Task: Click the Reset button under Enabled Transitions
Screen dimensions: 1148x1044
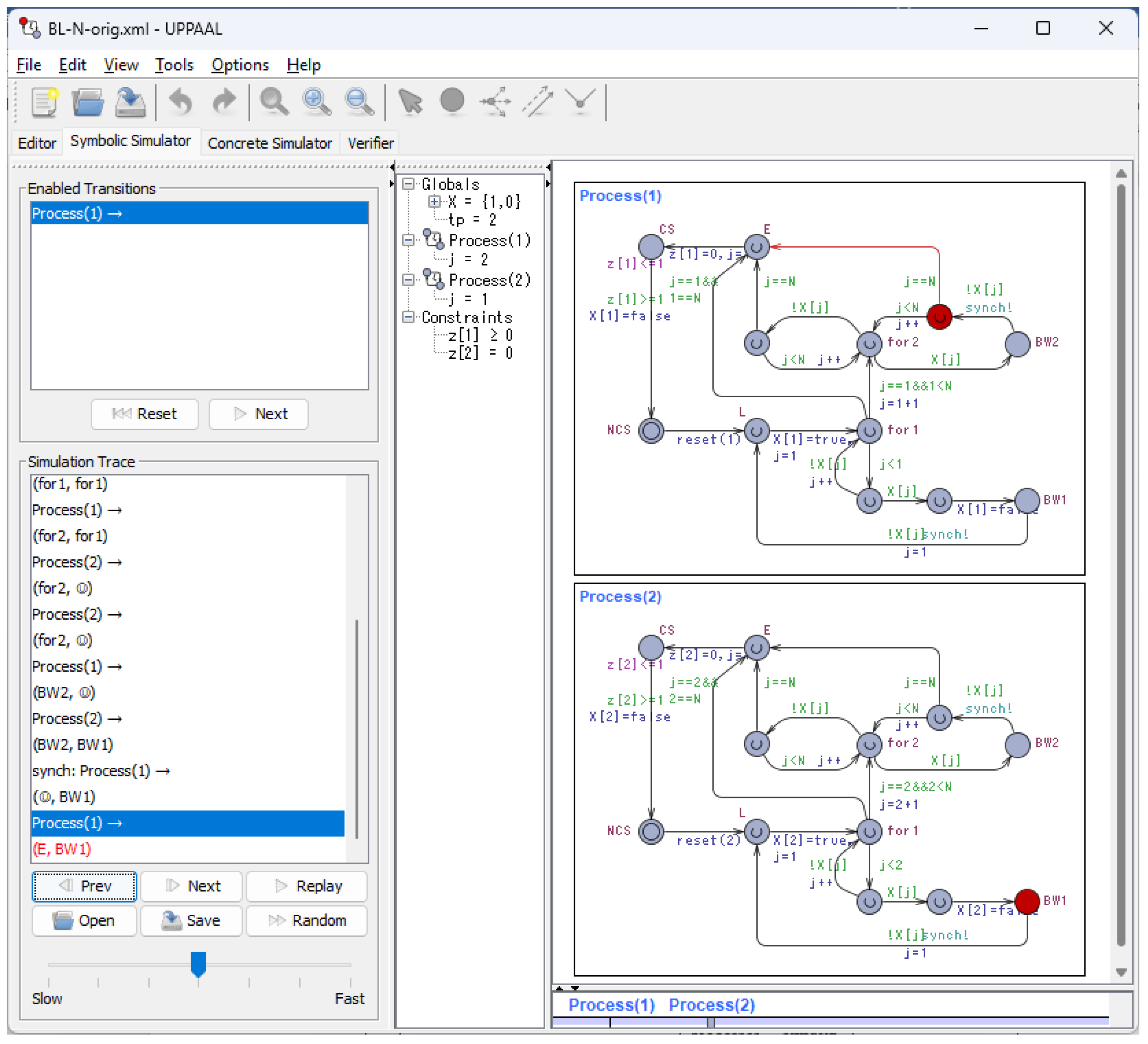Action: tap(145, 413)
